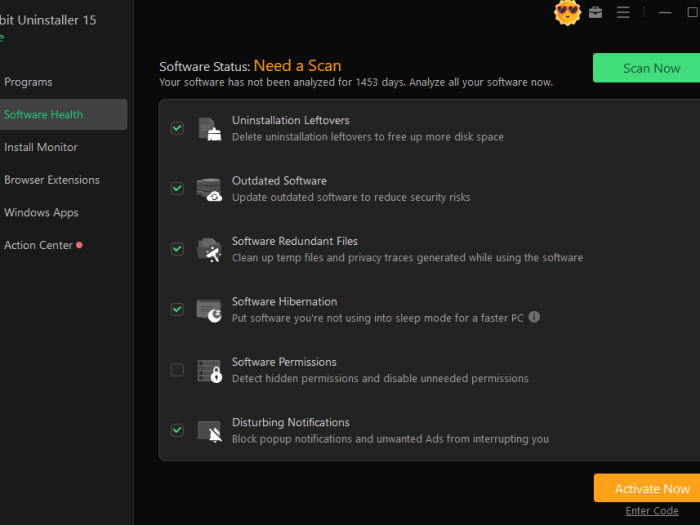Enable the Software Permissions checkbox
700x525 pixels.
pyautogui.click(x=177, y=370)
